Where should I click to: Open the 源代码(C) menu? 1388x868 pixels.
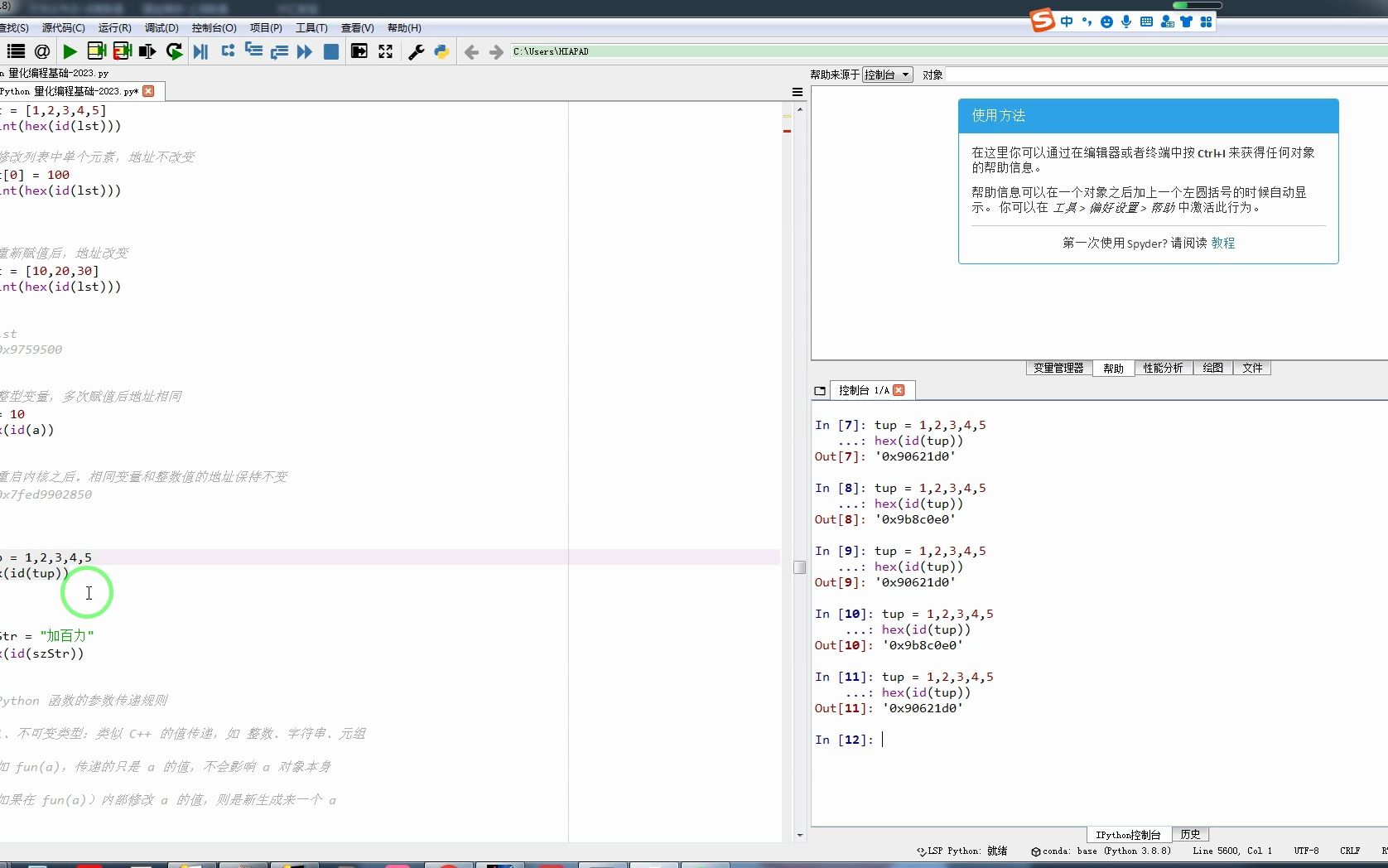click(x=63, y=27)
